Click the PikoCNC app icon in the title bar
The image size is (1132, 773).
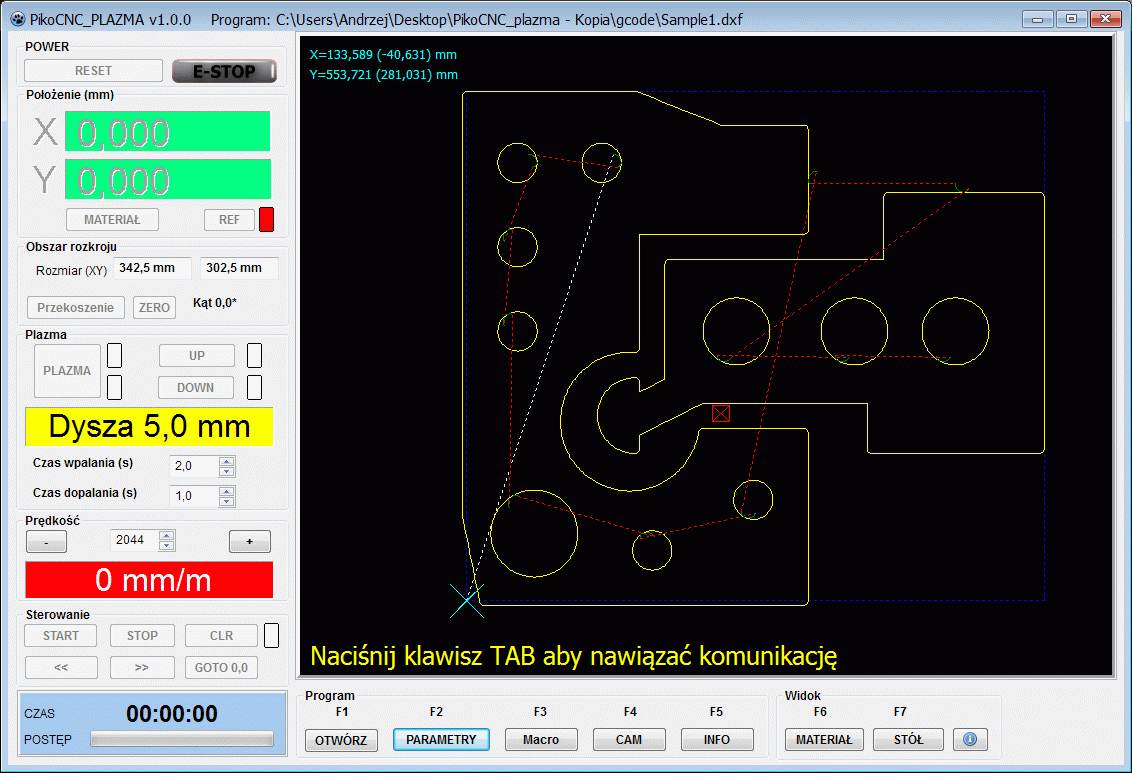tap(17, 19)
